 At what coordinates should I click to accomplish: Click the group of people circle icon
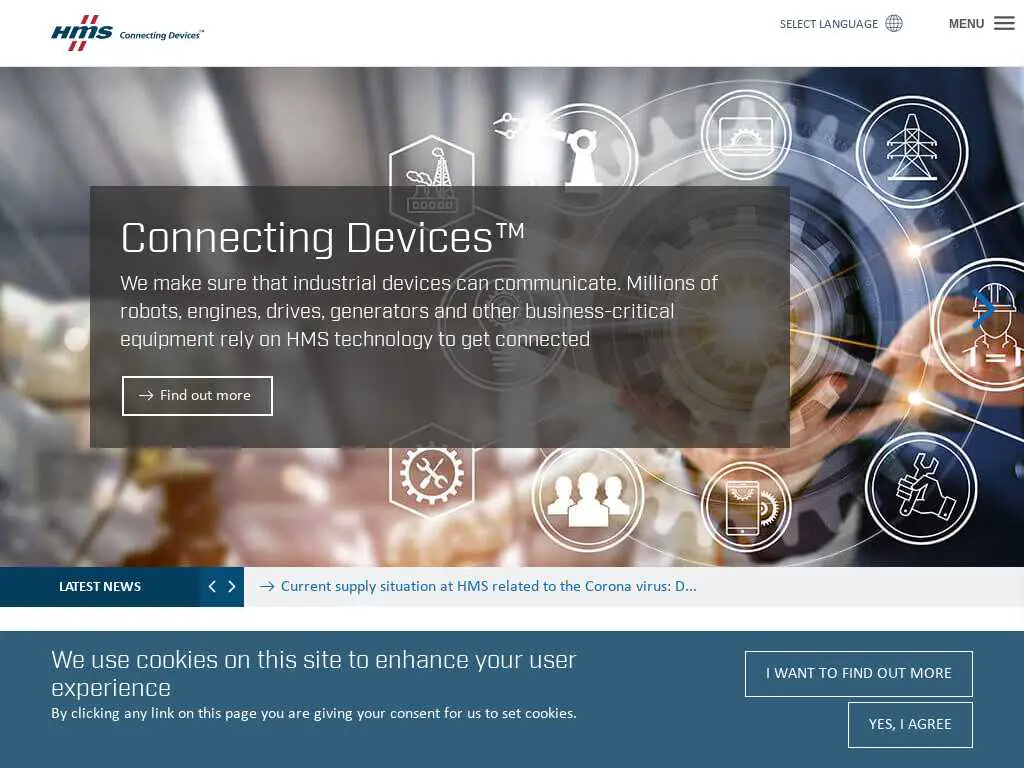588,498
